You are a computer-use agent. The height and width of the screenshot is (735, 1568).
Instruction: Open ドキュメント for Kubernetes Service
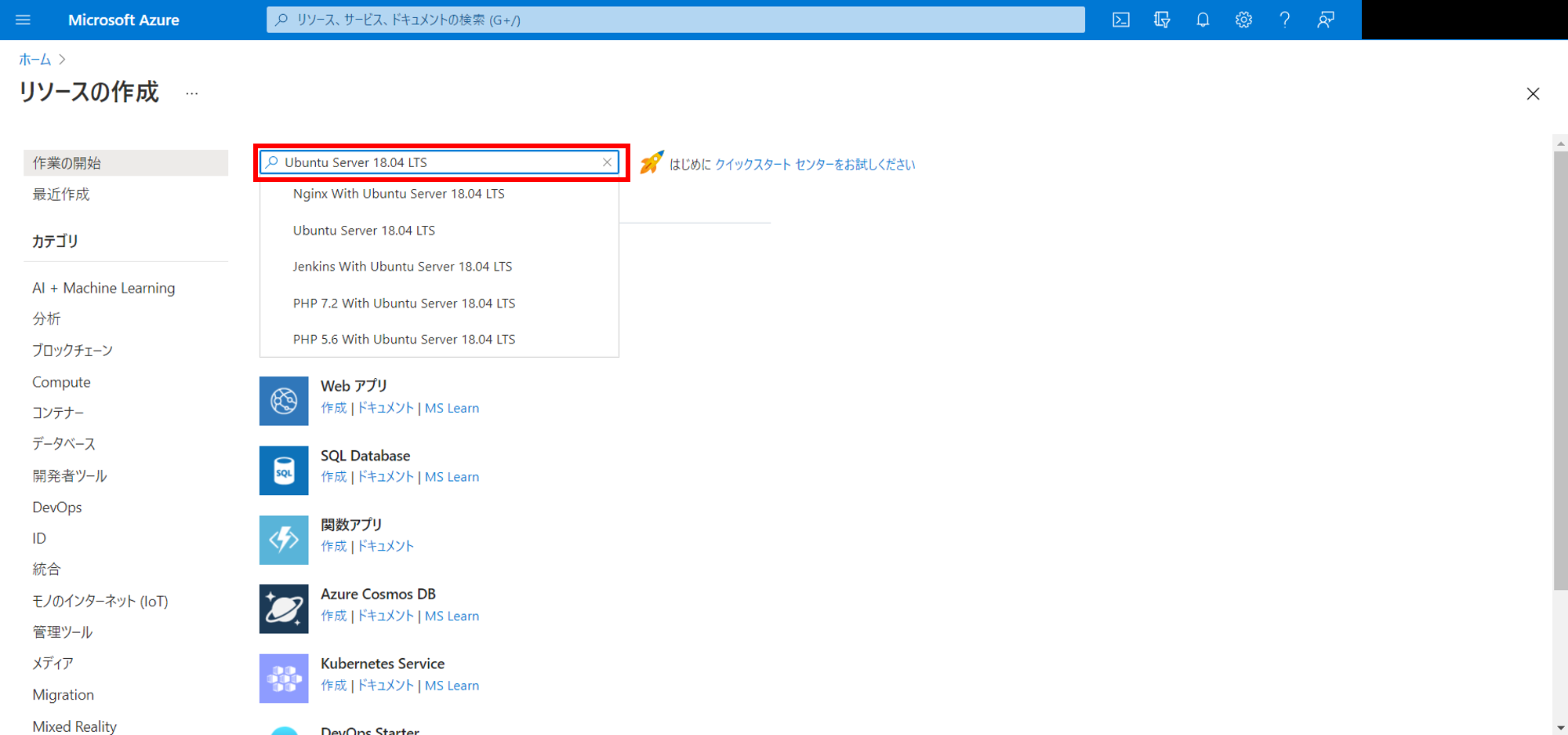[x=385, y=686]
